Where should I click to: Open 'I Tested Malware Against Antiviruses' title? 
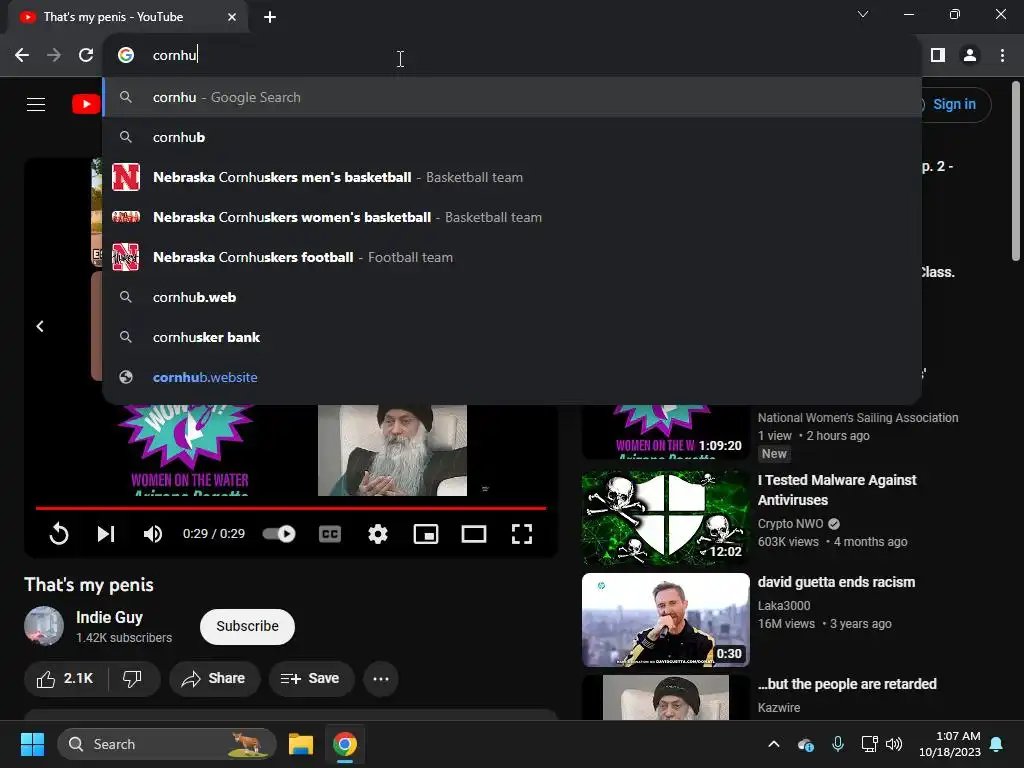(x=837, y=490)
